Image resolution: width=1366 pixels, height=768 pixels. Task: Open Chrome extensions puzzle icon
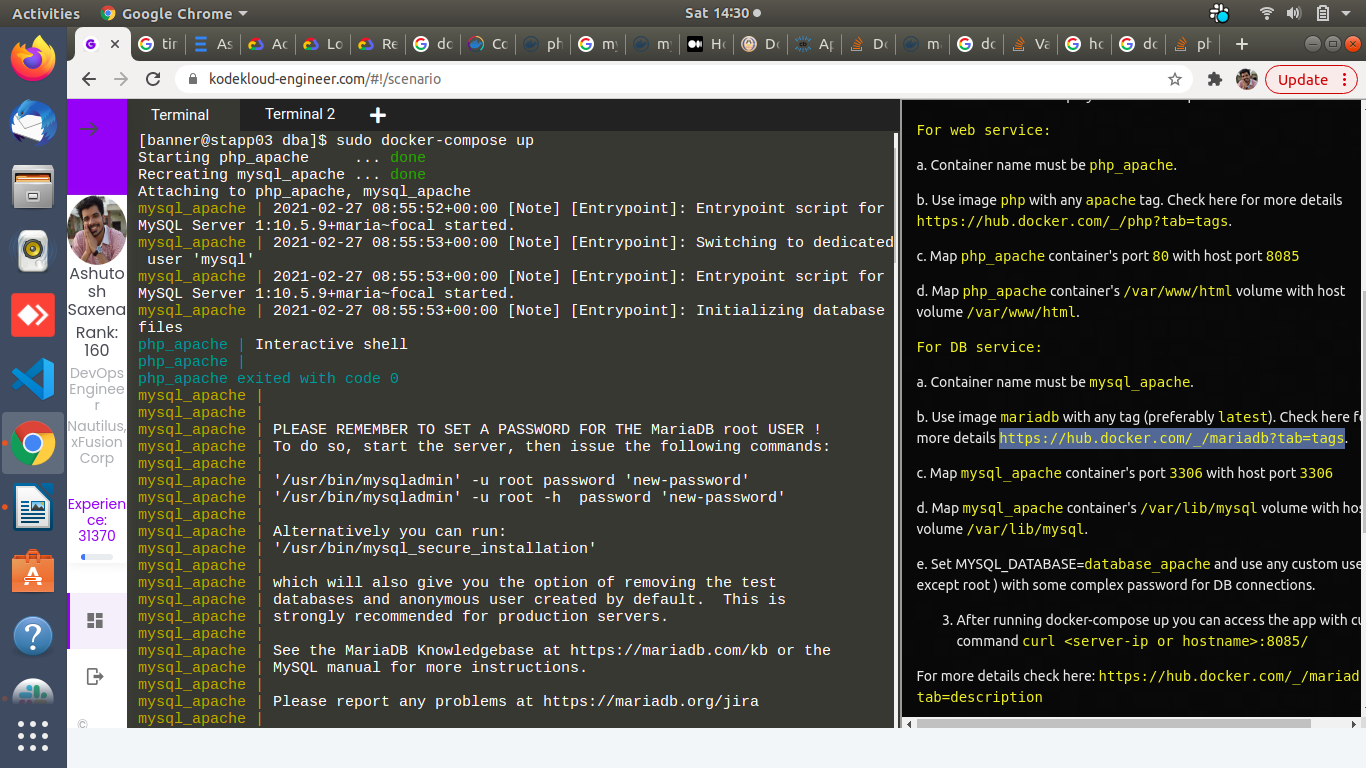coord(1215,79)
